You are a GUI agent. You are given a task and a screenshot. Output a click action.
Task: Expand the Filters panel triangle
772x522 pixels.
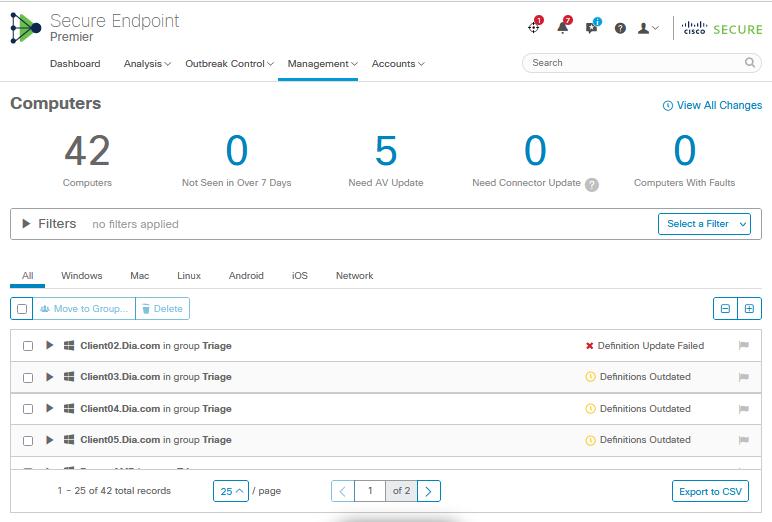pyautogui.click(x=26, y=224)
